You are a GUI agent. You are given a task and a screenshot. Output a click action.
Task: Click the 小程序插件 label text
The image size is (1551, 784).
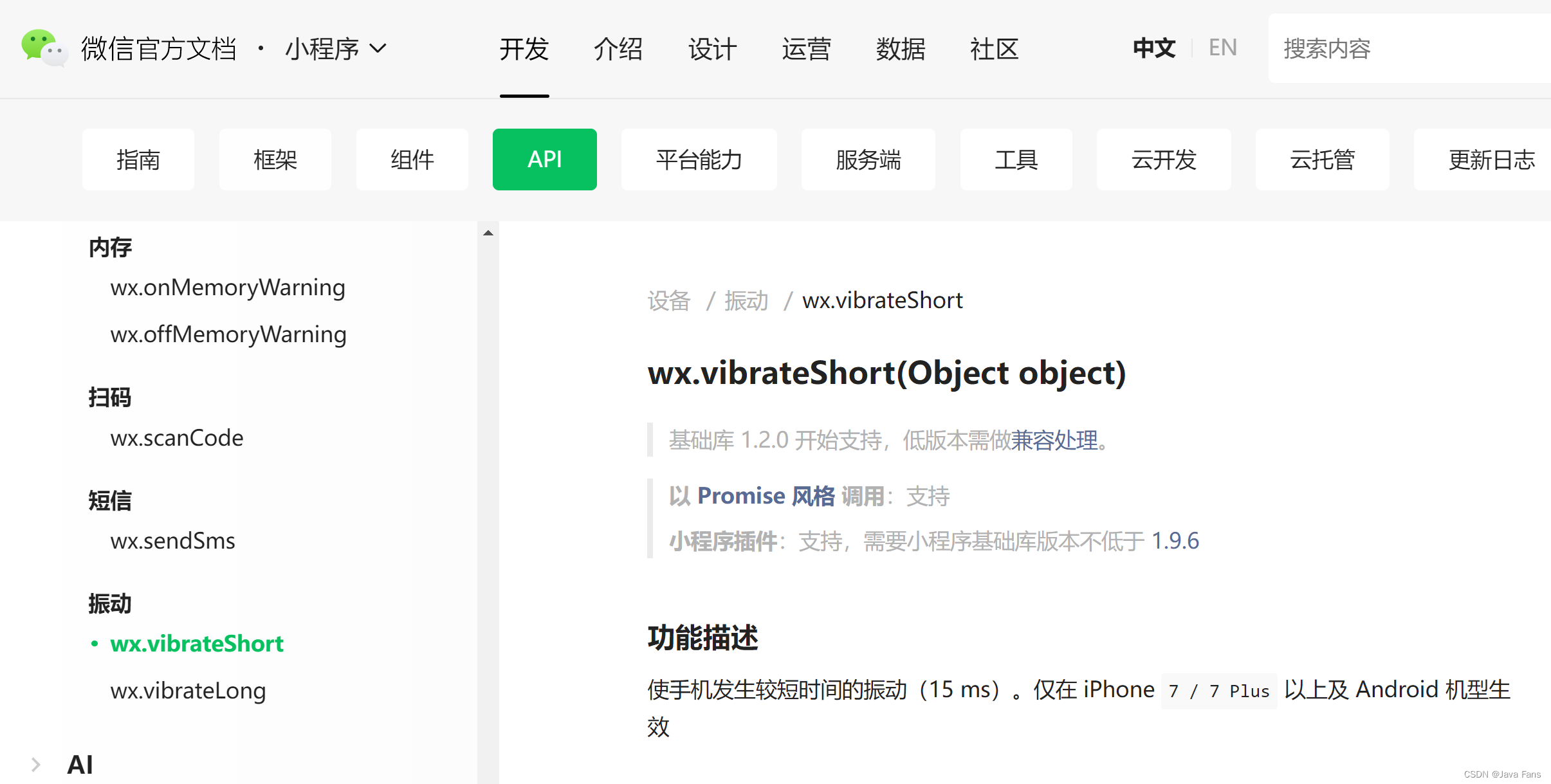point(723,542)
